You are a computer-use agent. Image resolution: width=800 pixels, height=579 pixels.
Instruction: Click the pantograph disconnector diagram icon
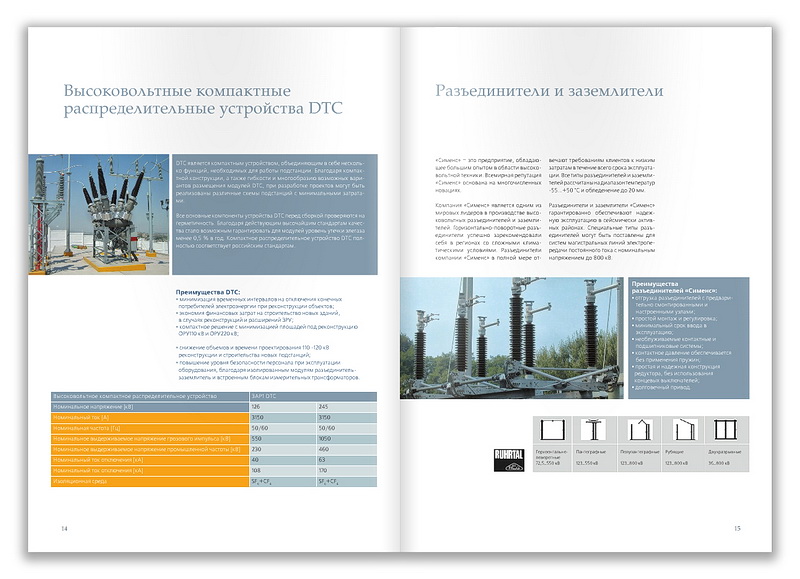point(594,430)
